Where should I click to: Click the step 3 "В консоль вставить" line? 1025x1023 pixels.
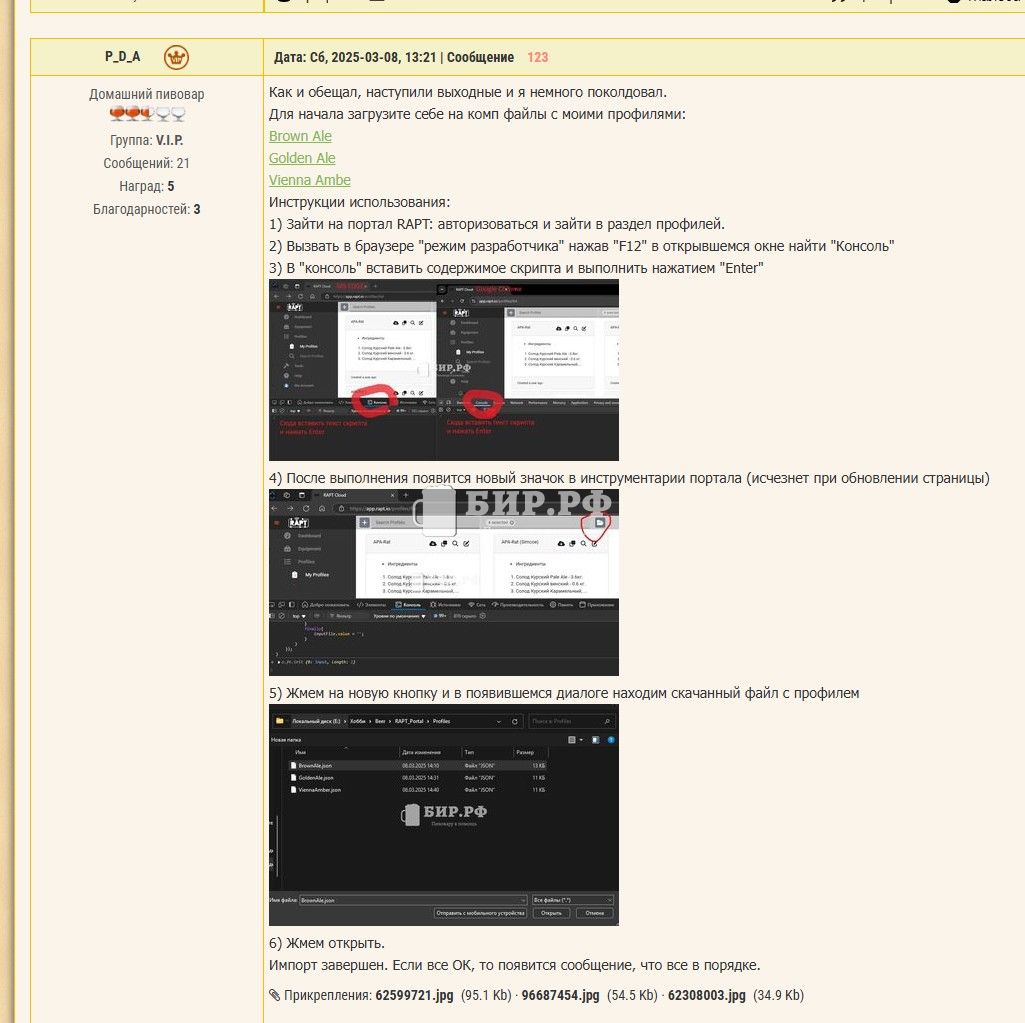coord(516,268)
